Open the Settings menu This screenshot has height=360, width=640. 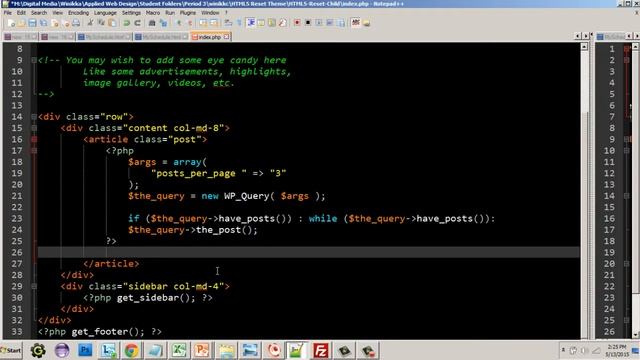coord(131,13)
